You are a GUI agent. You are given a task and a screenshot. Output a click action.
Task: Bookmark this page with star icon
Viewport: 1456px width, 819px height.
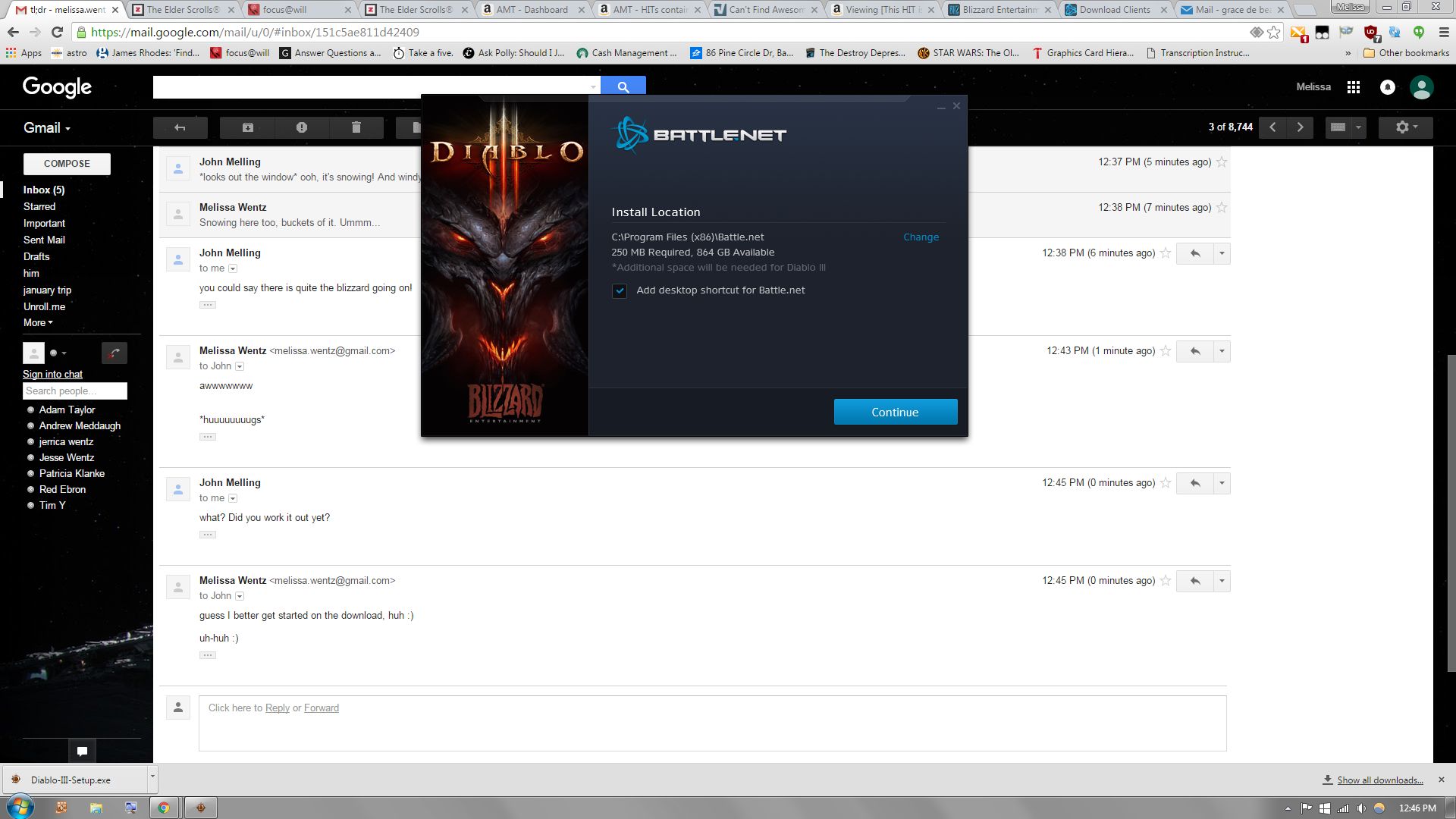1274,33
